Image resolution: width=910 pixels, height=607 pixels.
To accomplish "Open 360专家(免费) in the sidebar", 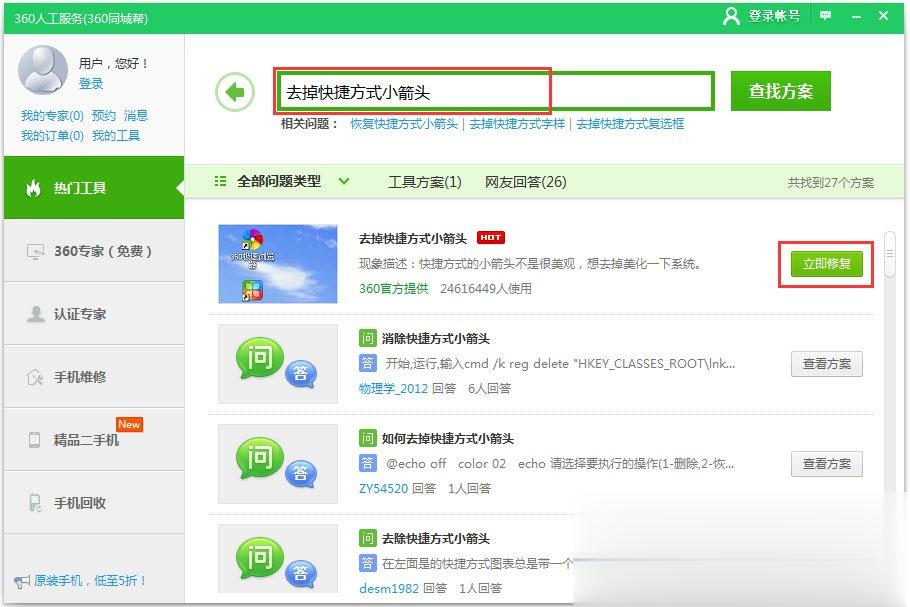I will click(94, 251).
